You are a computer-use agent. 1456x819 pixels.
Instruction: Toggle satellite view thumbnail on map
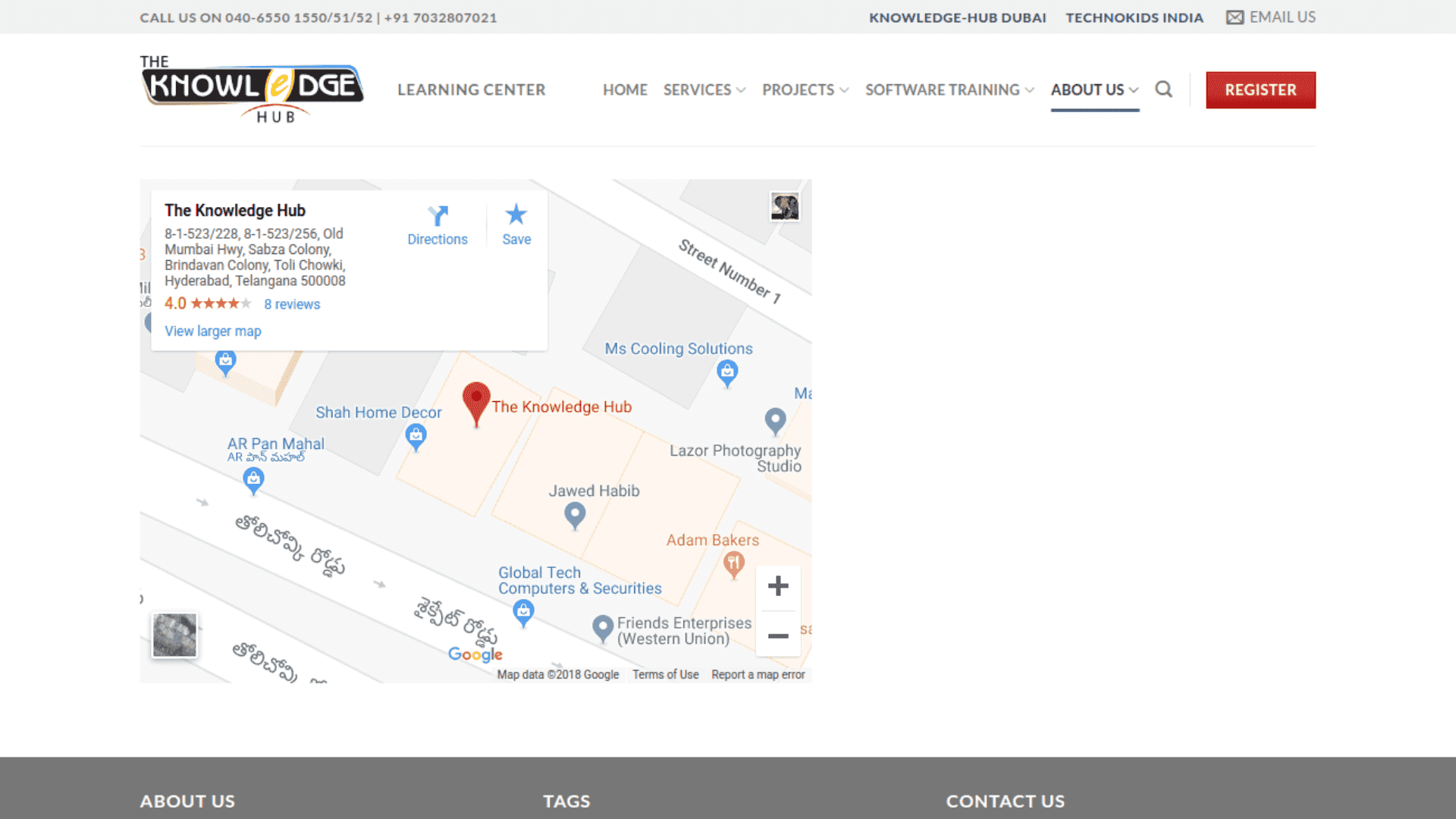pyautogui.click(x=174, y=635)
